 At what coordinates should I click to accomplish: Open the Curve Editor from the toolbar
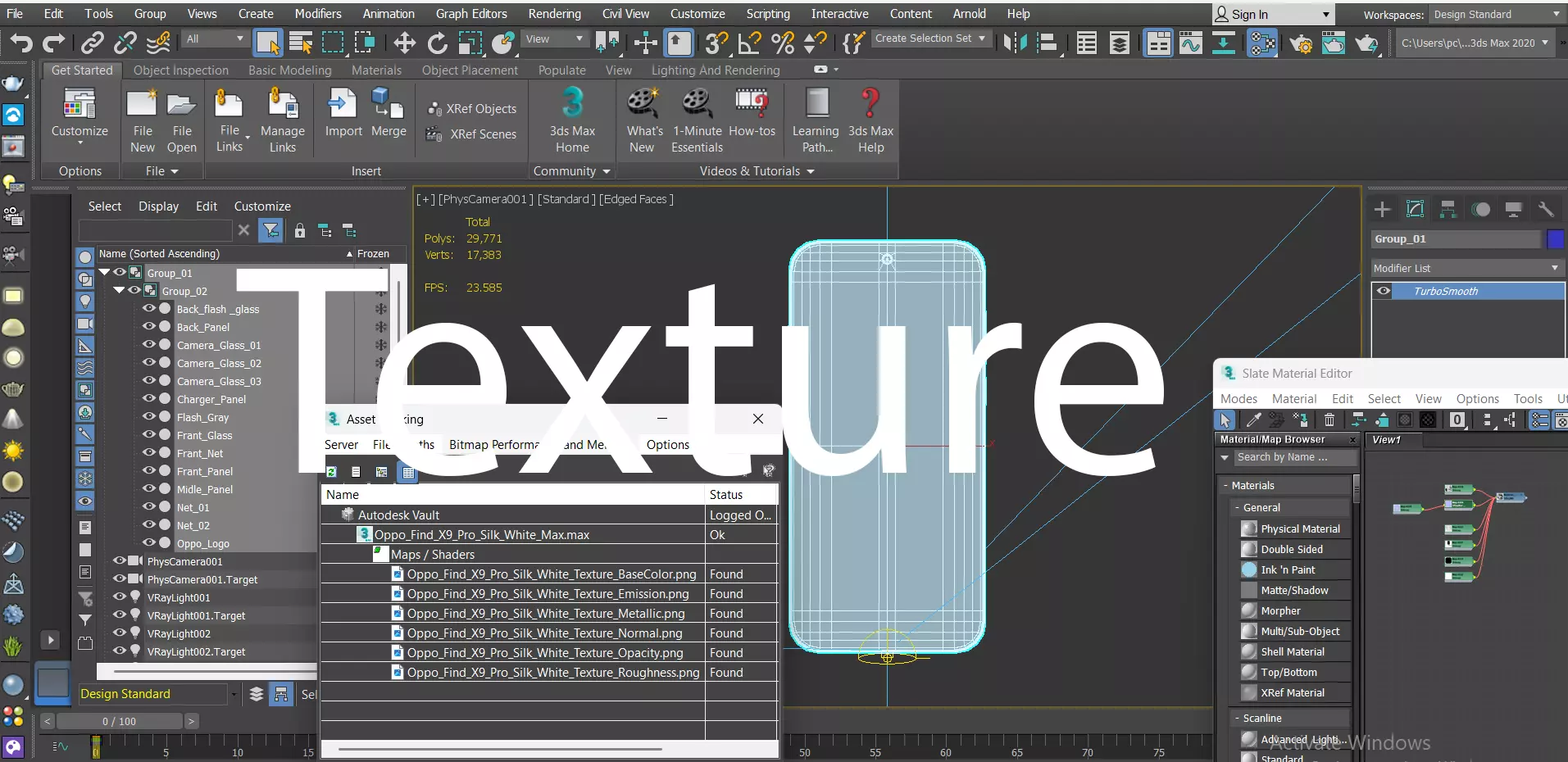[x=1191, y=42]
